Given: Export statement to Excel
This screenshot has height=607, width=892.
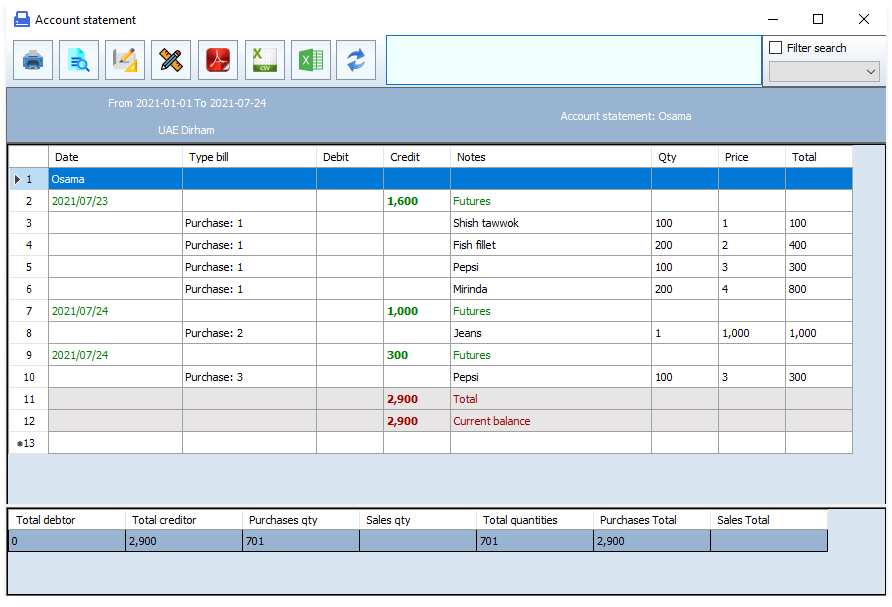Looking at the screenshot, I should click(x=310, y=60).
